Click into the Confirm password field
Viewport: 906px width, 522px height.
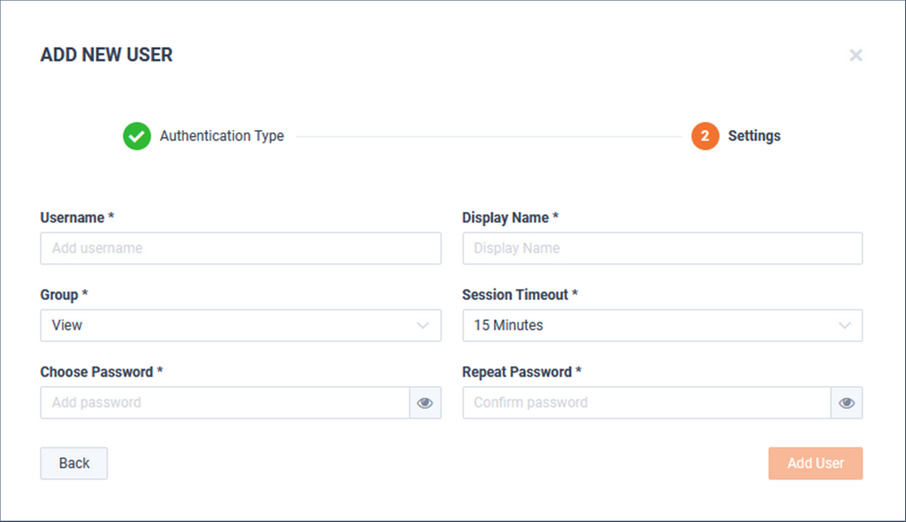(x=647, y=403)
